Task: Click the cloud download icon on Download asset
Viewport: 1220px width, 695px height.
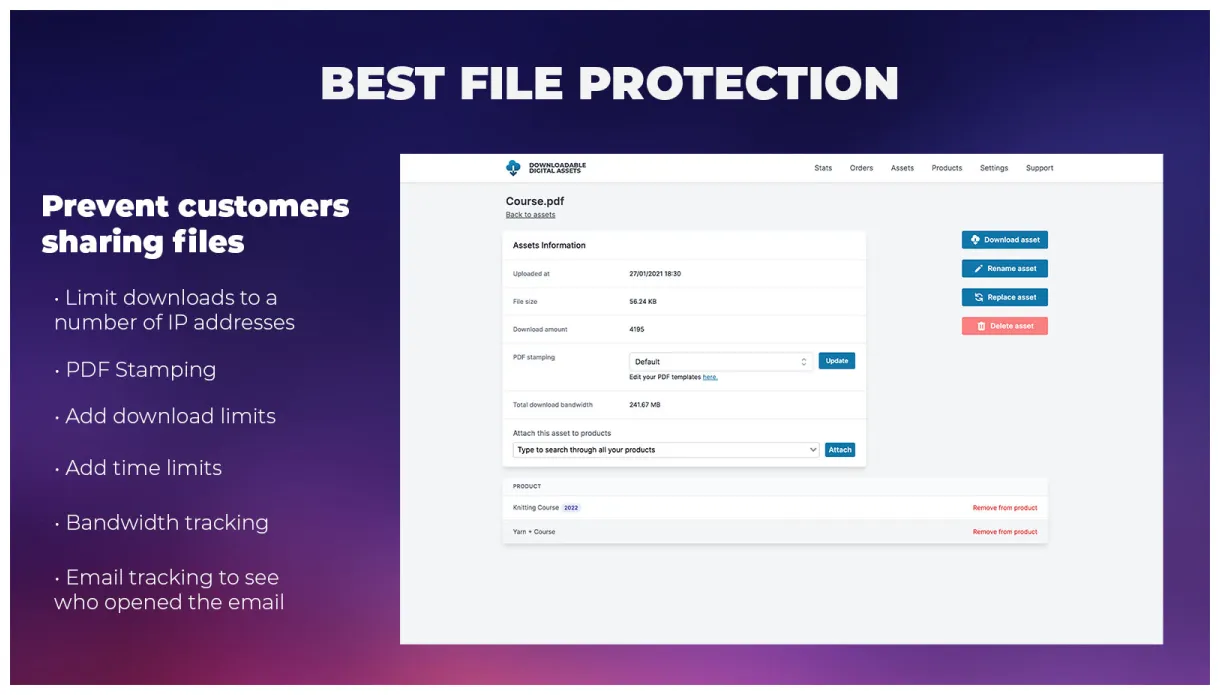Action: point(975,240)
